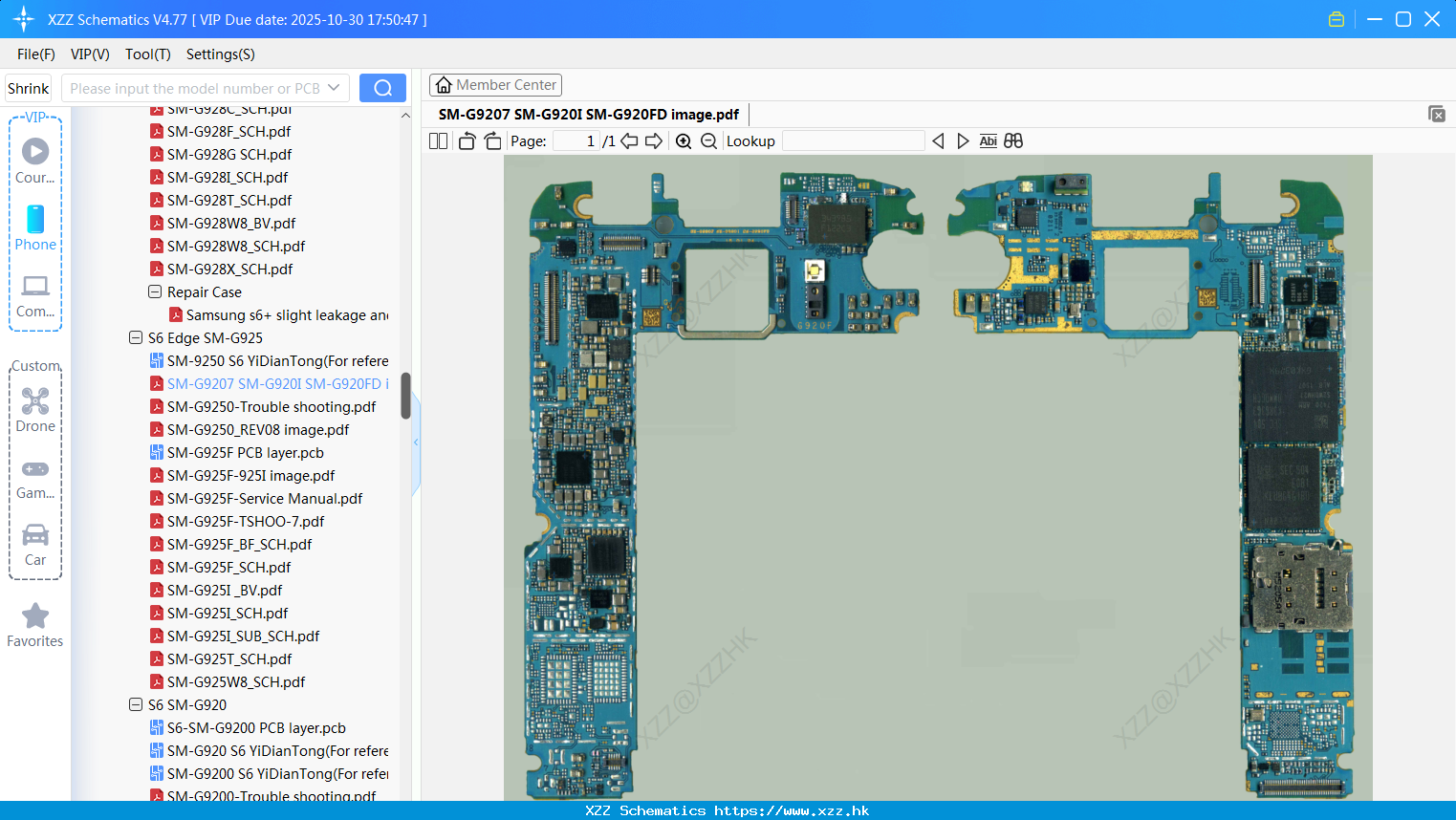Click the page number field
Viewport: 1456px width, 820px height.
(576, 140)
